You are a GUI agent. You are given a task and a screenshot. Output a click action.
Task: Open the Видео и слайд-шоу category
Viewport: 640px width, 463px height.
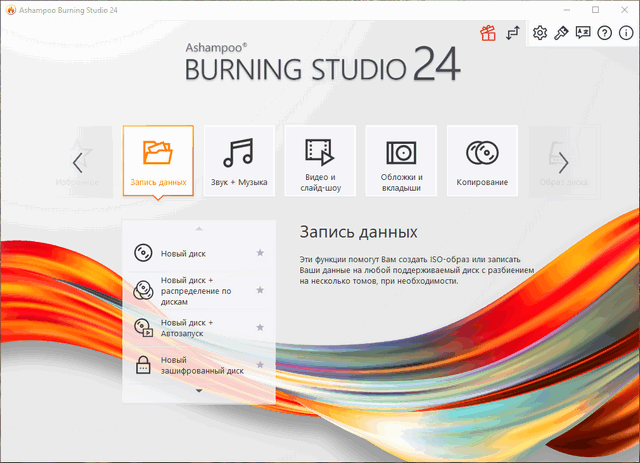pos(320,161)
